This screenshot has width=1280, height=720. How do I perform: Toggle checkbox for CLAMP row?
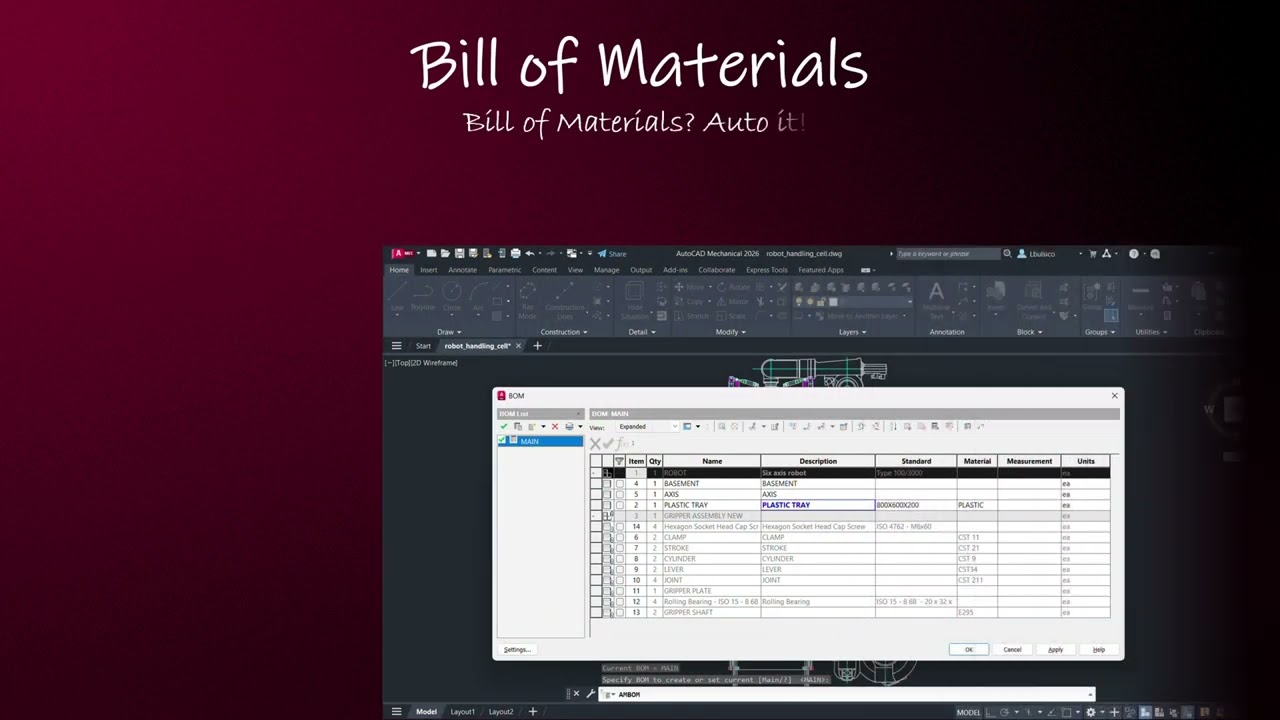tap(620, 537)
